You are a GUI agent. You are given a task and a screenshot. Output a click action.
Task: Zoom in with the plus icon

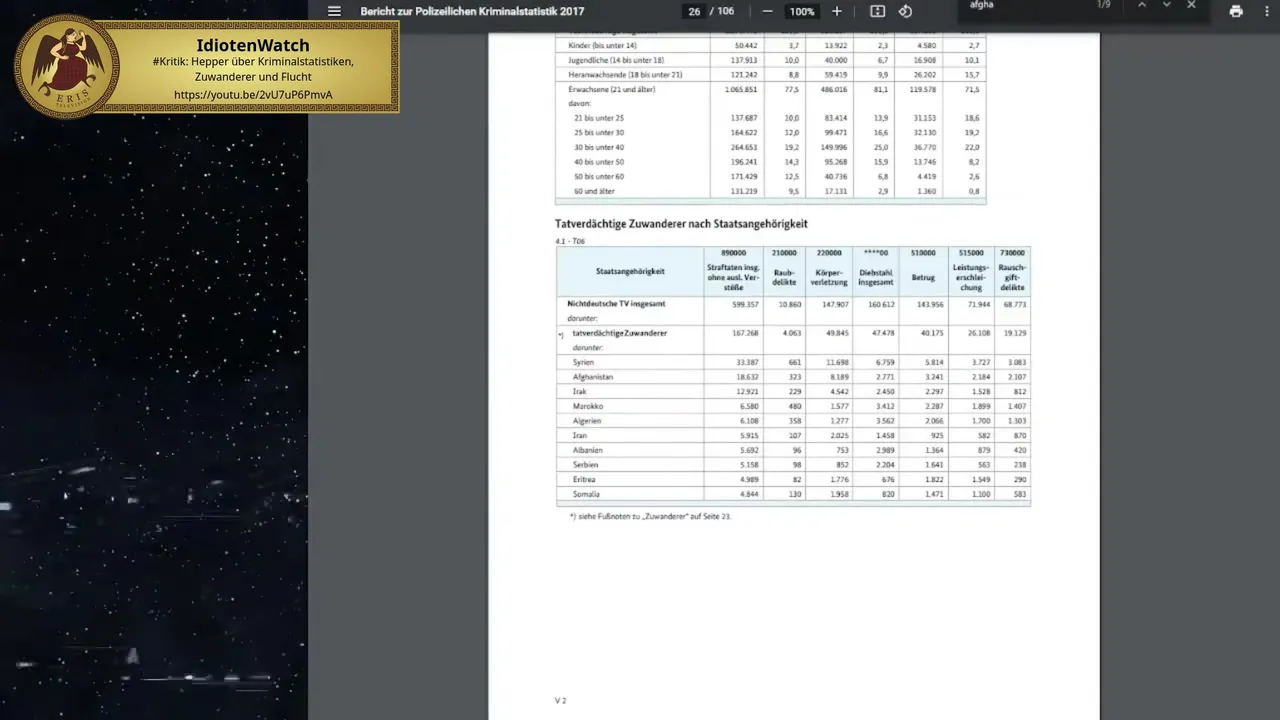(837, 11)
